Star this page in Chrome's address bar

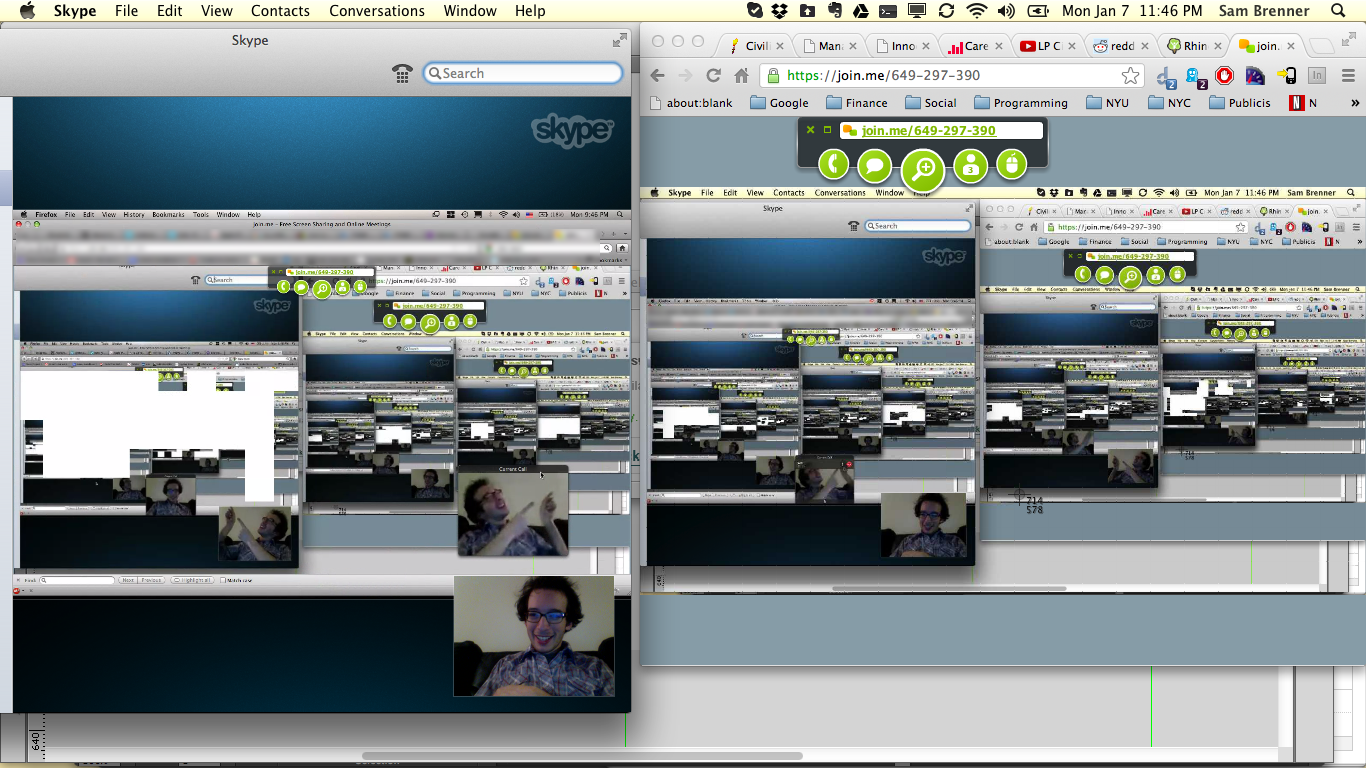tap(1130, 75)
